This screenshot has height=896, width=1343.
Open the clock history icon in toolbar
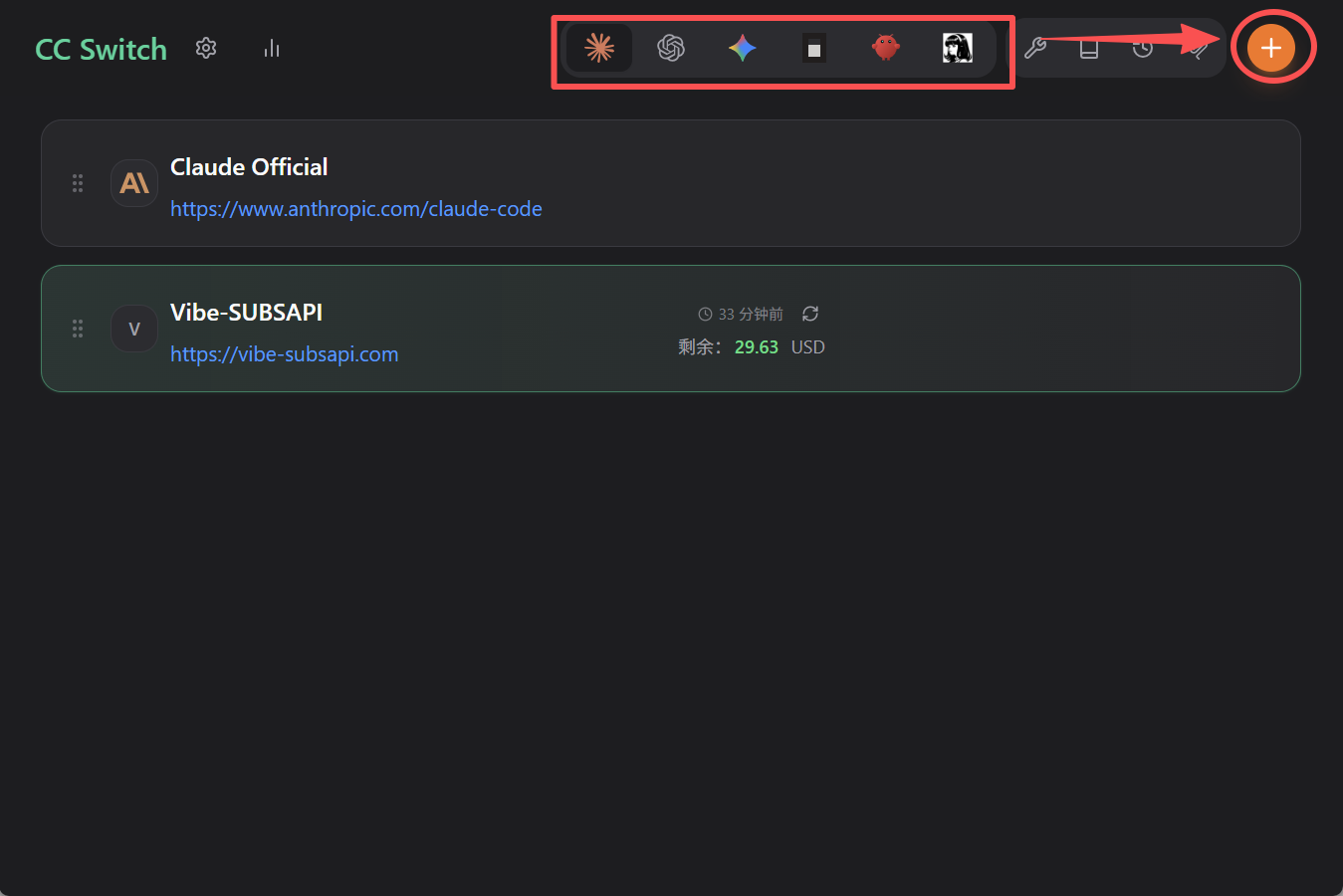pyautogui.click(x=1143, y=48)
